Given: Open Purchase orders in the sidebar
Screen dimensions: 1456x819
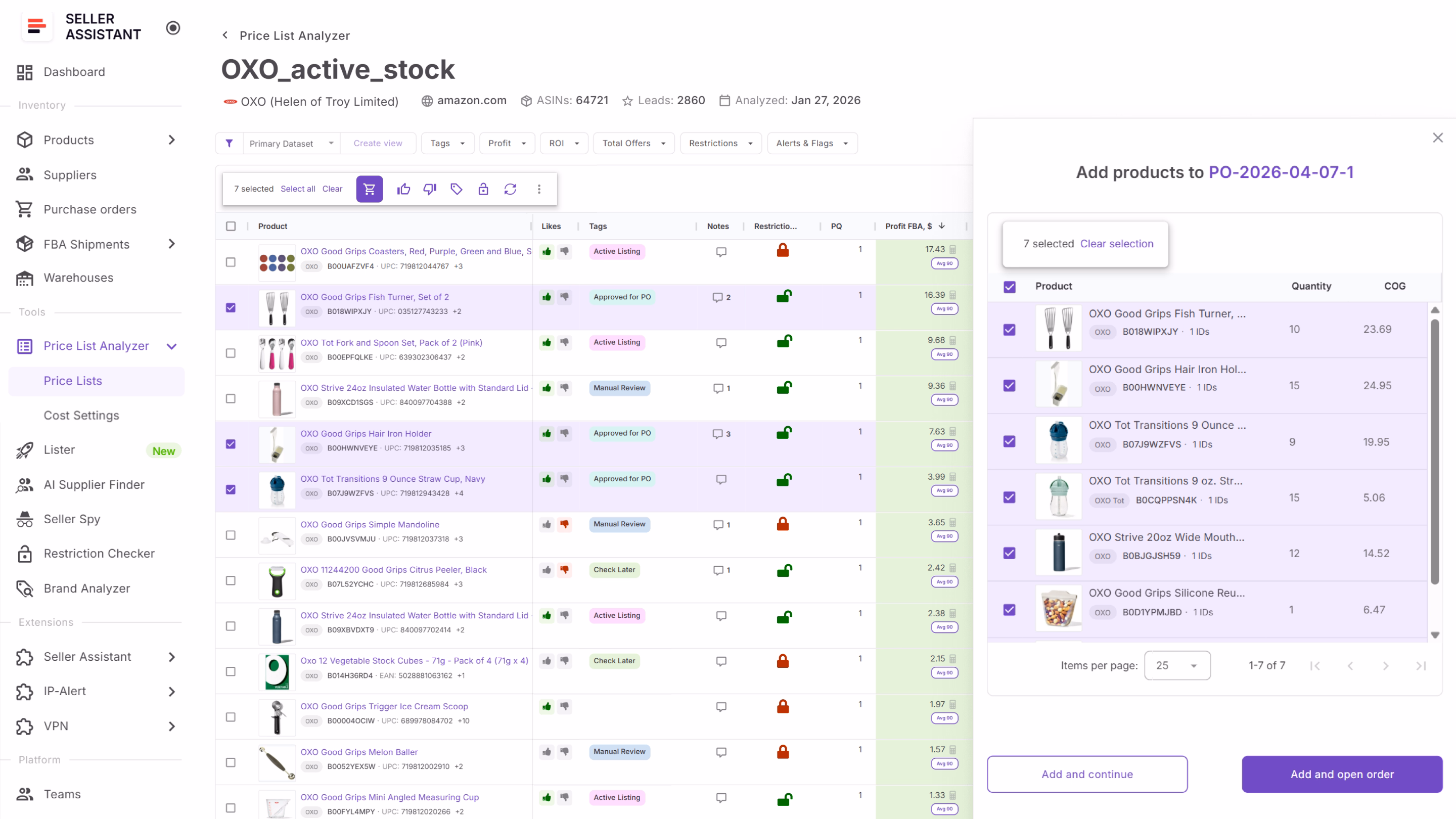Looking at the screenshot, I should click(90, 209).
